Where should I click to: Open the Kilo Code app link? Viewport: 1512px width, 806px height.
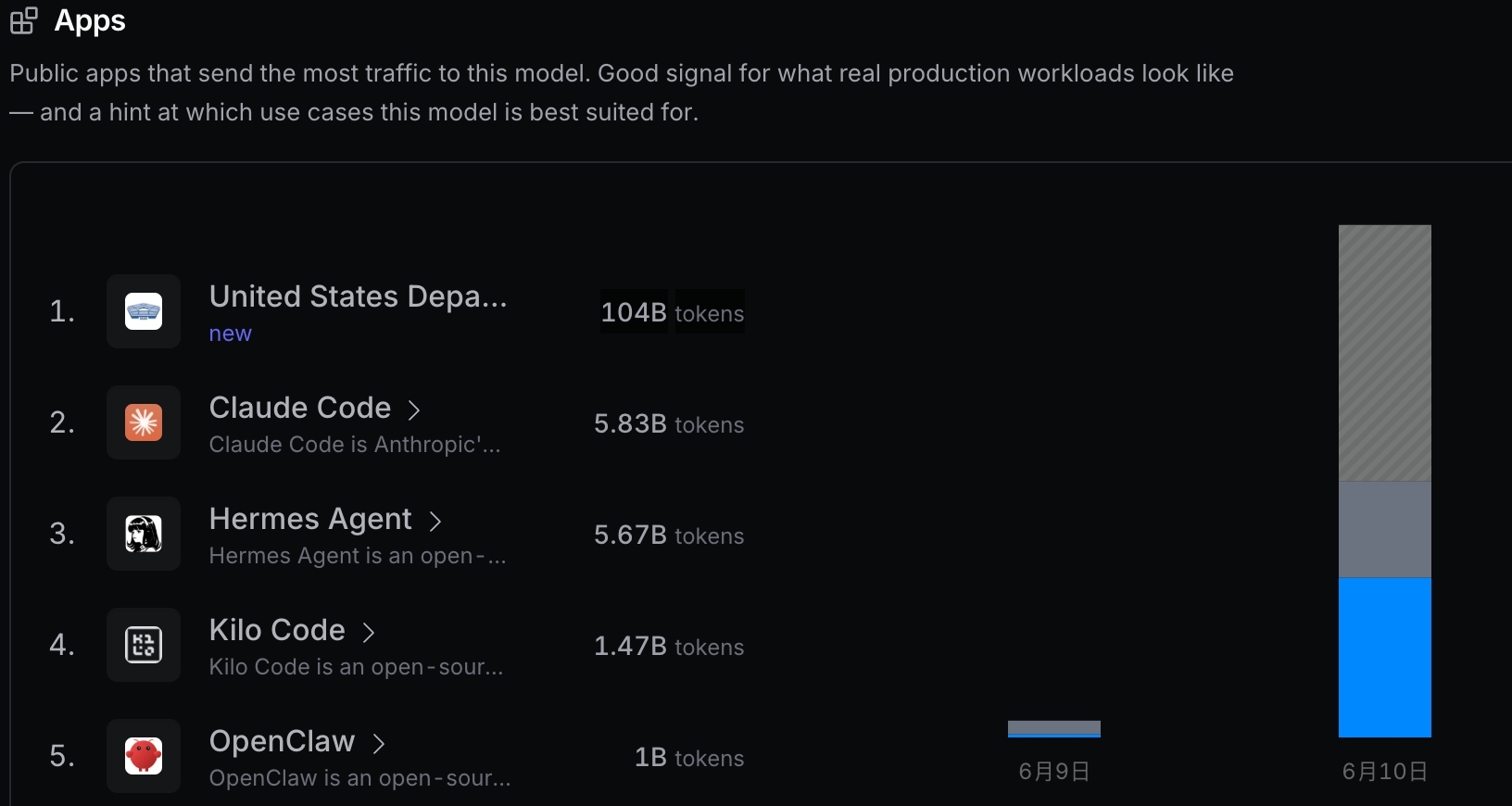click(x=277, y=630)
